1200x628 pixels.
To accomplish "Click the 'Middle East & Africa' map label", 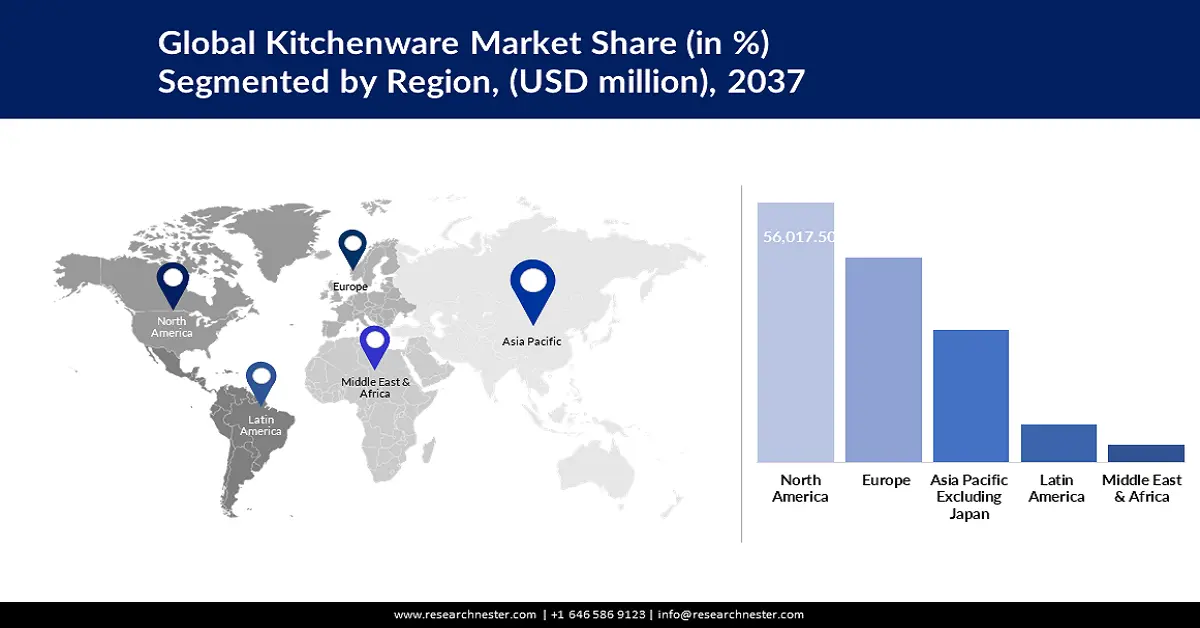I will (375, 388).
